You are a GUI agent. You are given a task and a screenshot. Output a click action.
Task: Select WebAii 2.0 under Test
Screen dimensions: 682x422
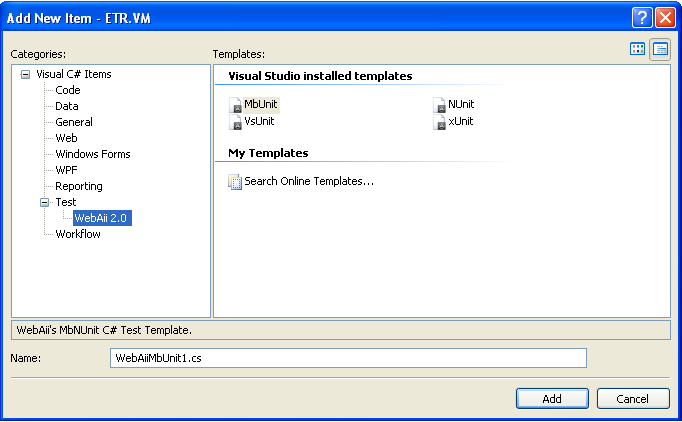pos(102,218)
